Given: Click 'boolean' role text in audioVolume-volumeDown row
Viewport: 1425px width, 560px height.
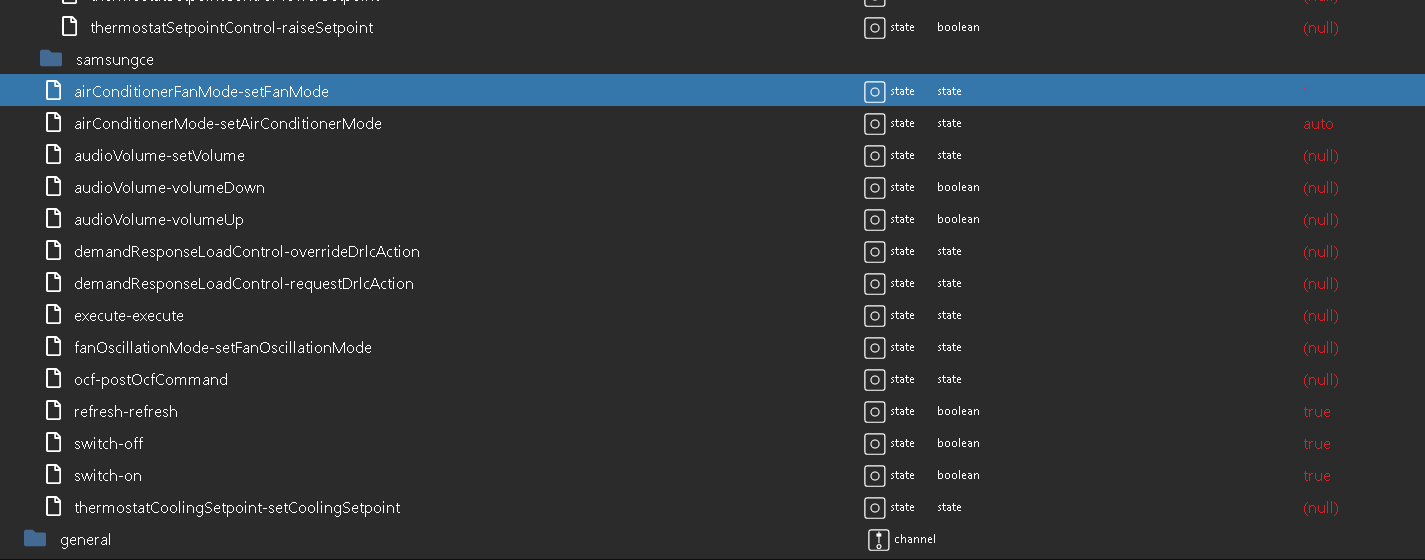Looking at the screenshot, I should (x=958, y=187).
